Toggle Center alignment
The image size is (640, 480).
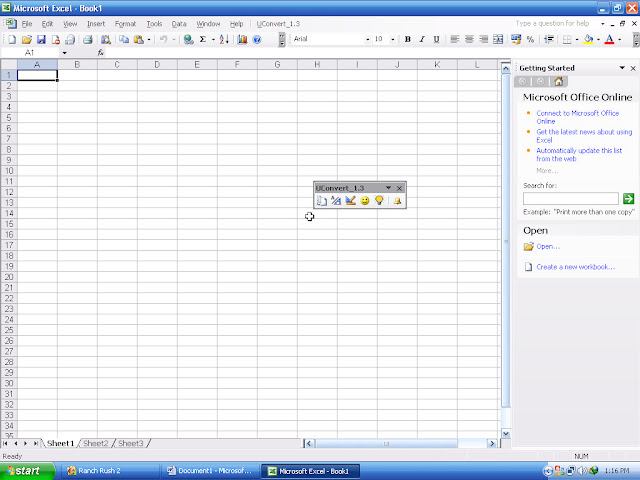click(x=469, y=39)
